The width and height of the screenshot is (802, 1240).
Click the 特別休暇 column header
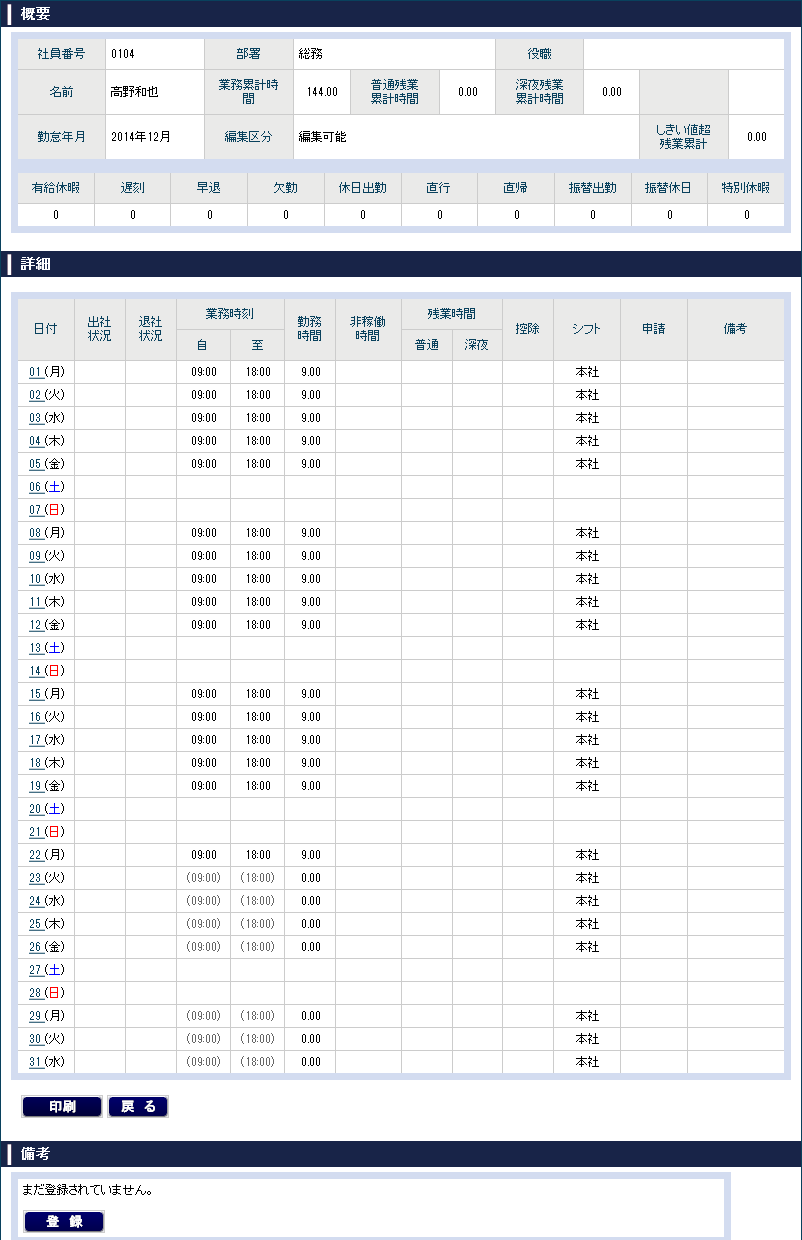coord(746,188)
